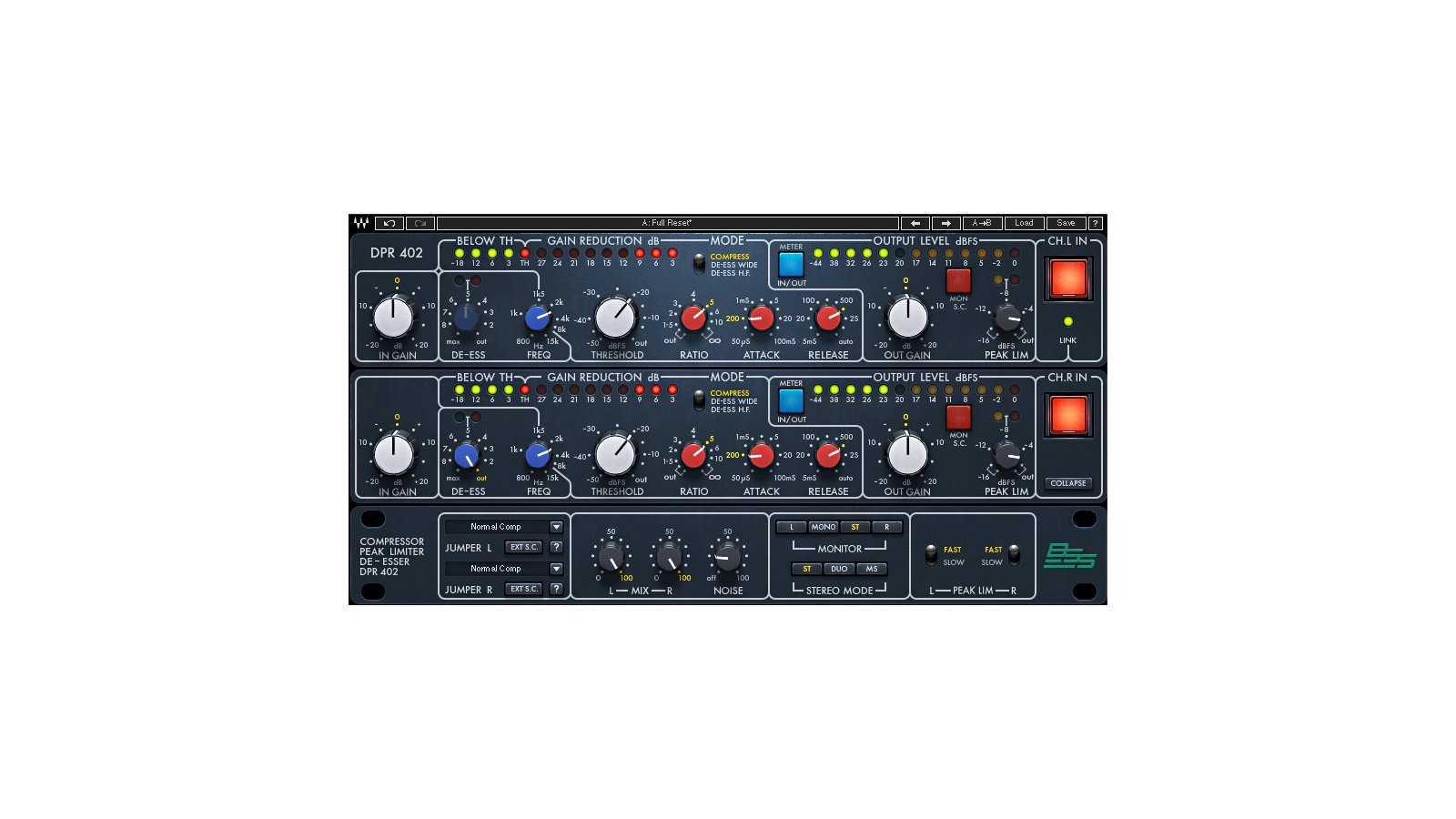Image resolution: width=1456 pixels, height=819 pixels.
Task: Click the left channel OUT GAIN knob
Action: (x=907, y=318)
